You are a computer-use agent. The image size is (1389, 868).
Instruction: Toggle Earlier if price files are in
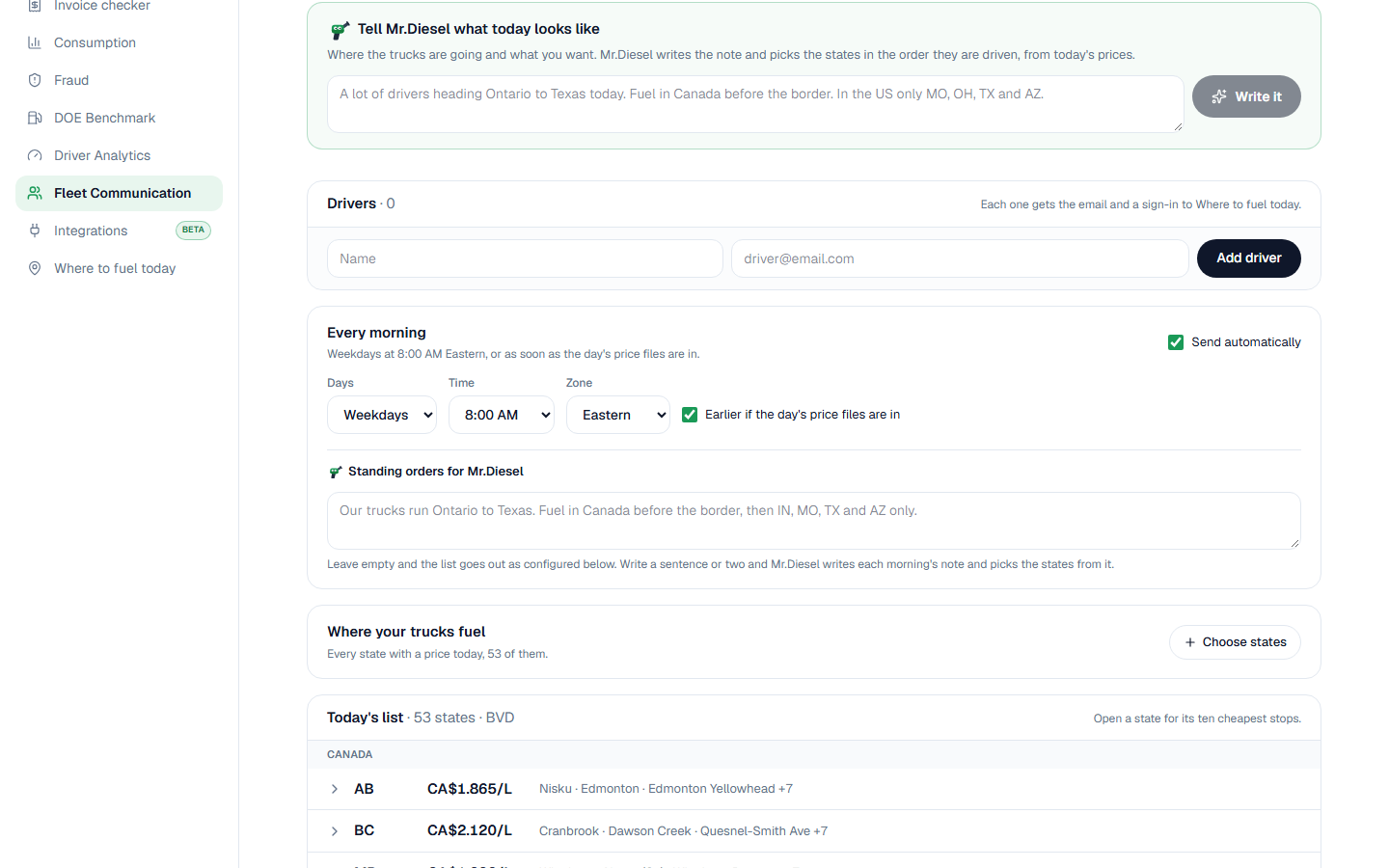pos(690,415)
